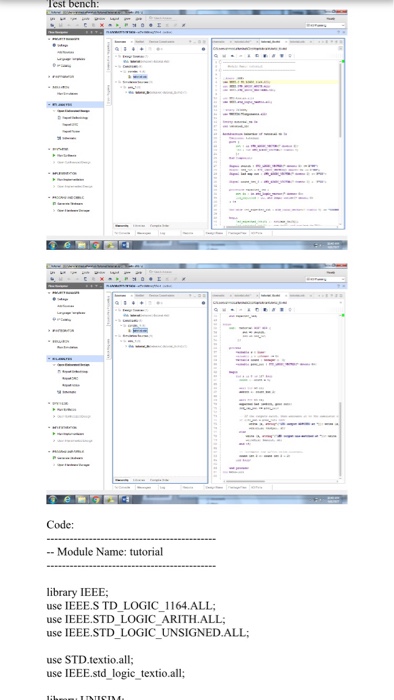Open Messages tab in first screenshot
394x700 pixels.
click(x=144, y=233)
